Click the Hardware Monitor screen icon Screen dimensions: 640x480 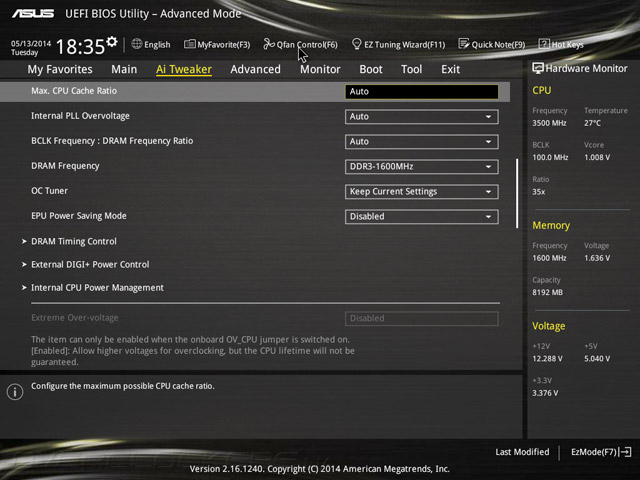pyautogui.click(x=538, y=68)
